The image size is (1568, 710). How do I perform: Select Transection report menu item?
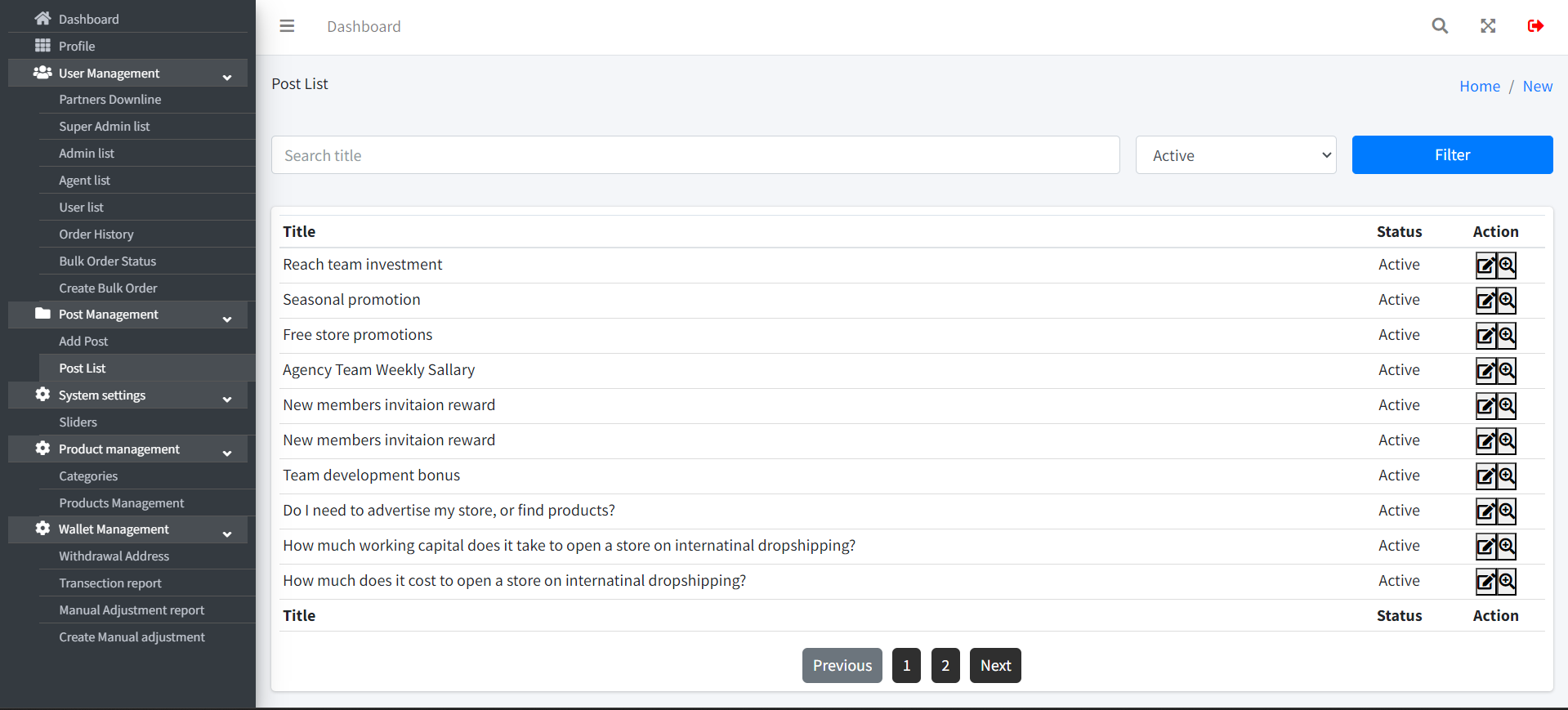pyautogui.click(x=109, y=583)
